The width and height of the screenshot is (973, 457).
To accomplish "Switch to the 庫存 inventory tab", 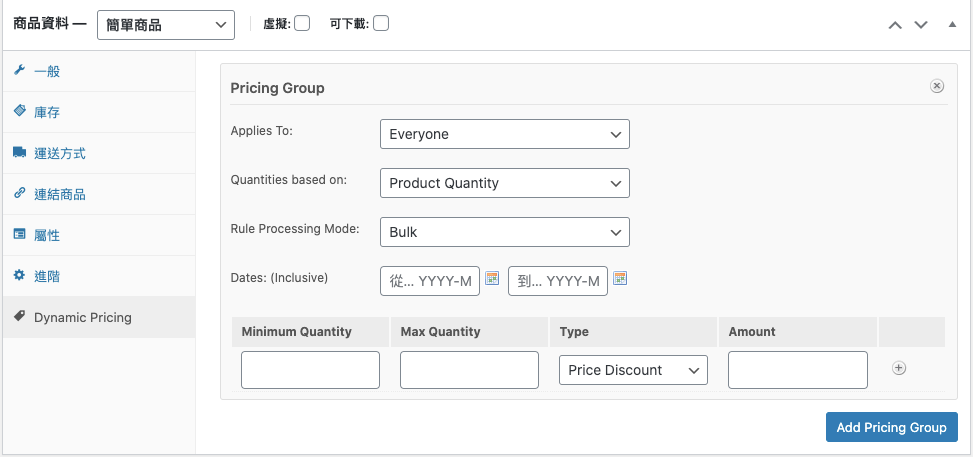I will tap(47, 112).
